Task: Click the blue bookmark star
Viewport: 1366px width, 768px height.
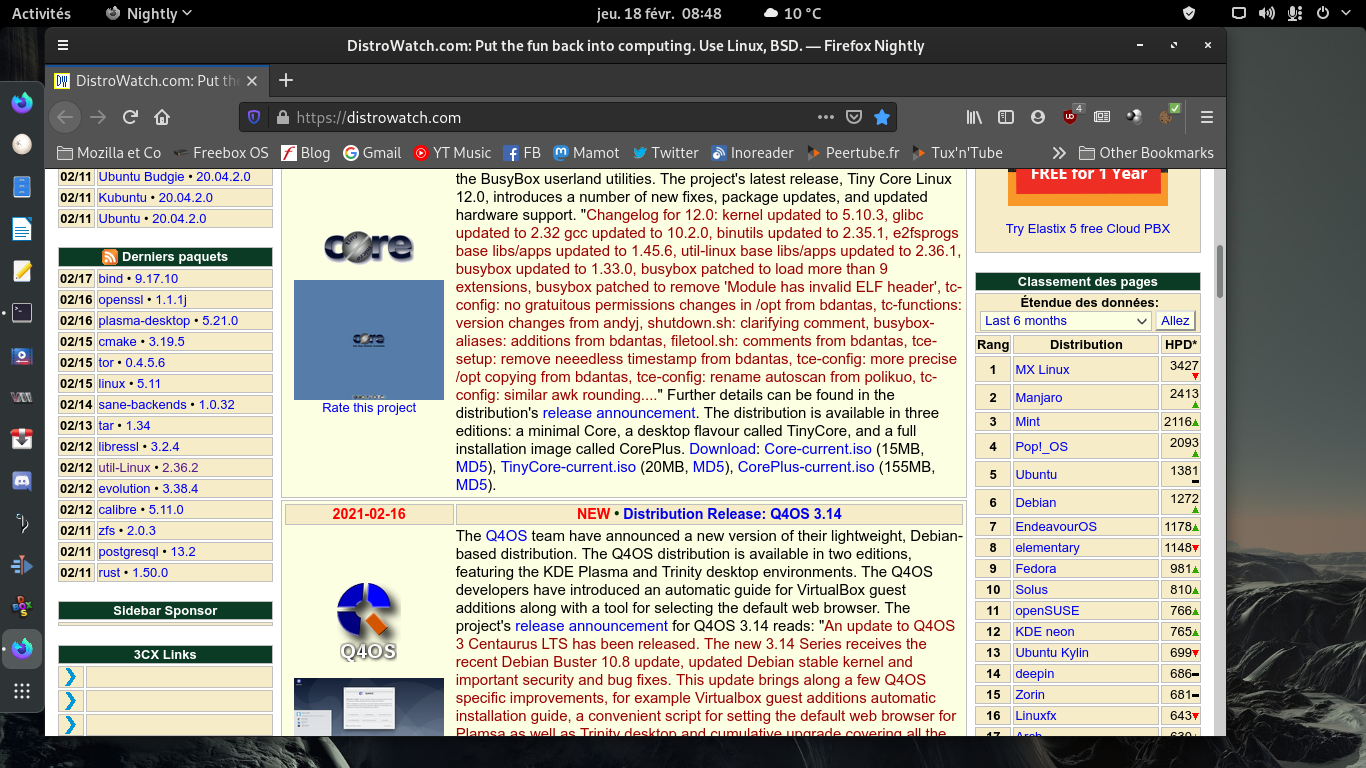Action: (x=881, y=117)
